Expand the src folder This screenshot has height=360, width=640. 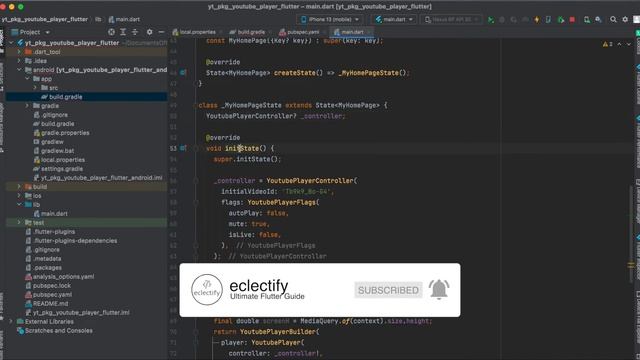(x=35, y=88)
